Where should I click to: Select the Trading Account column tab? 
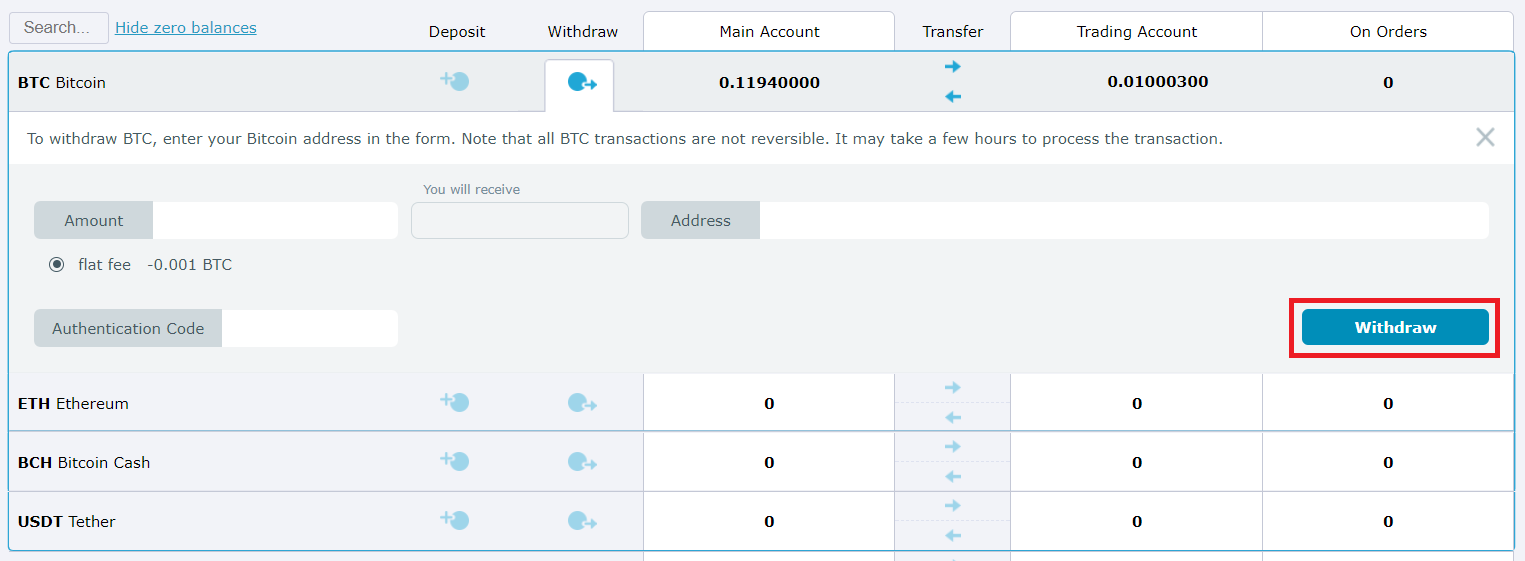[x=1136, y=32]
